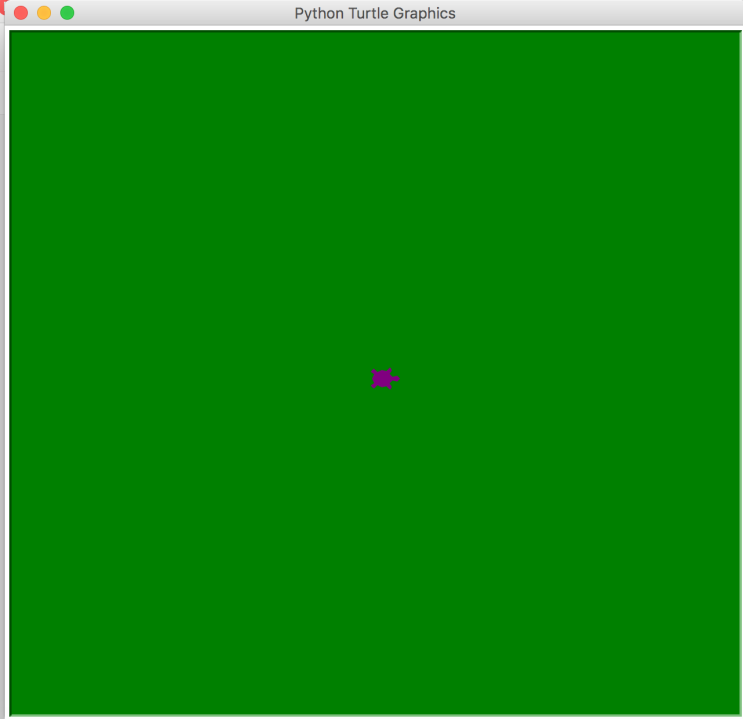Click the center of the turtle's shell
743x719 pixels.
[x=381, y=379]
